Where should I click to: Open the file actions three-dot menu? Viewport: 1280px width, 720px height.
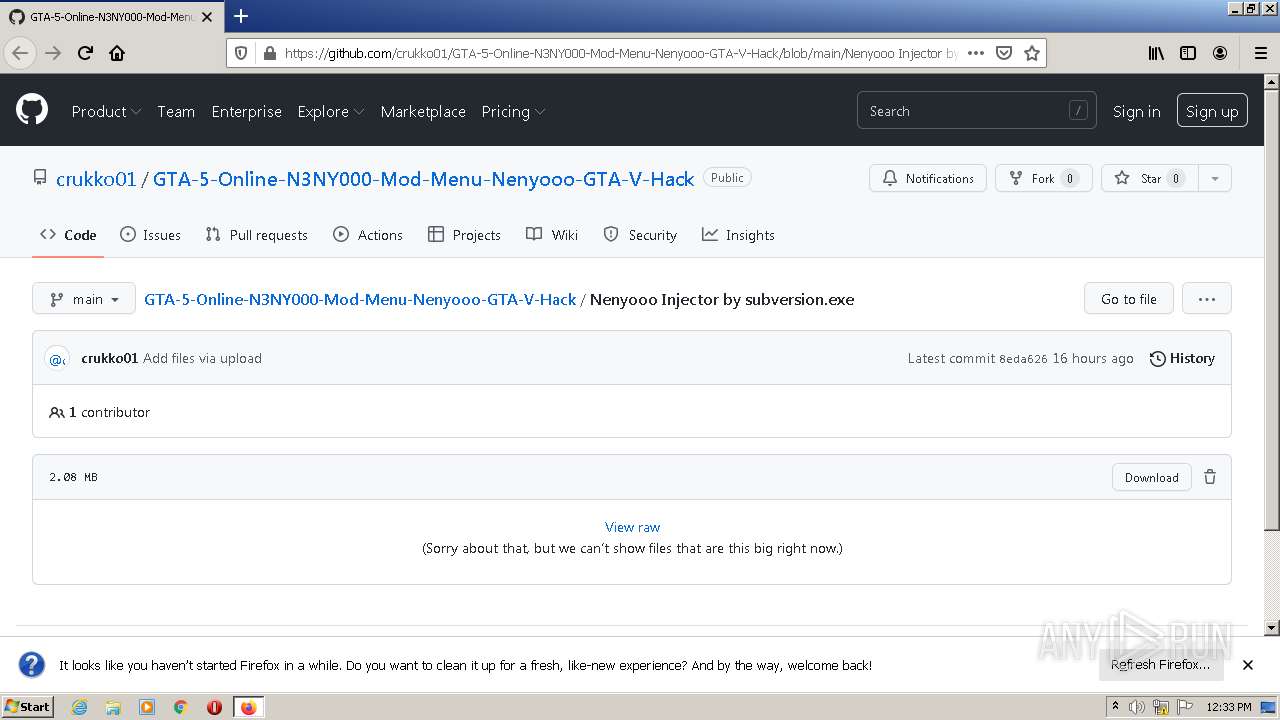coord(1207,299)
